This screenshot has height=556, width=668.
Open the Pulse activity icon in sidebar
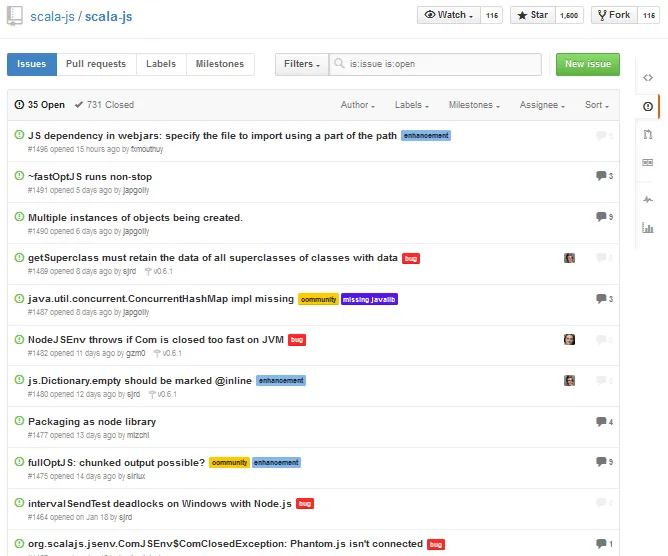pos(648,199)
